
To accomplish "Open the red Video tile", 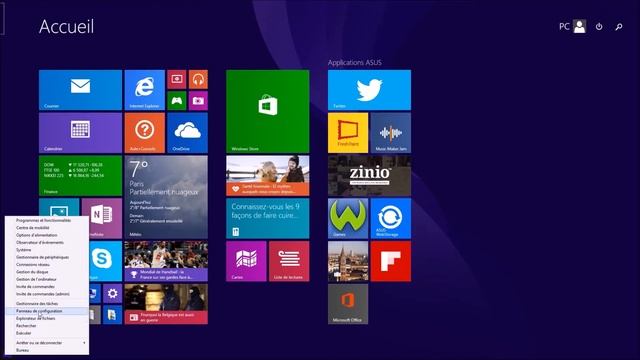I will tap(177, 79).
